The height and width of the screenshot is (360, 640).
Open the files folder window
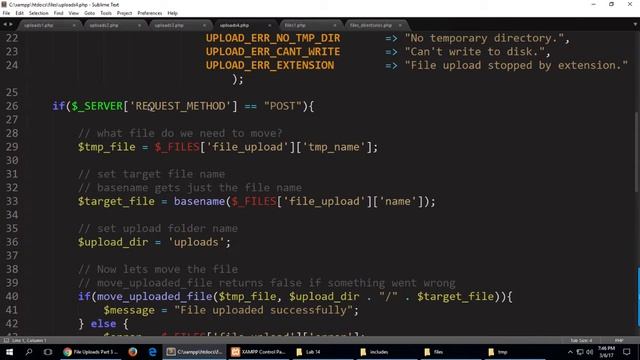451,352
